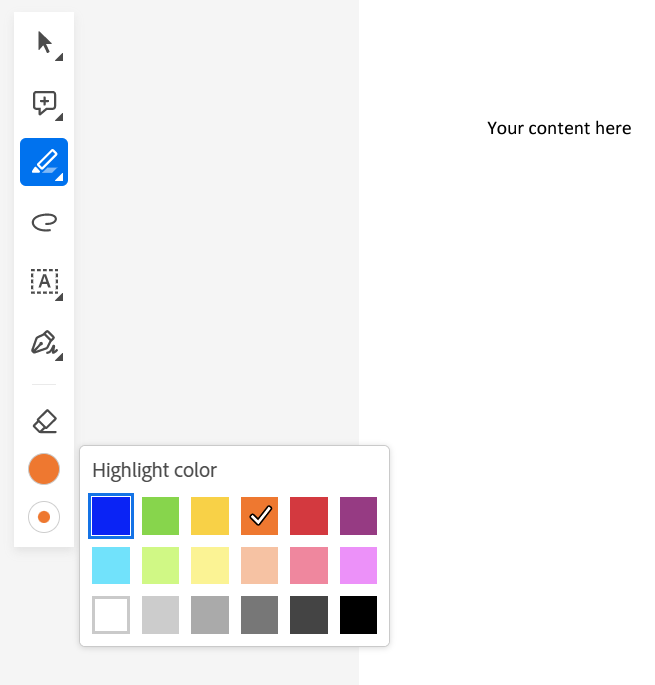This screenshot has width=655, height=685.
Task: Pick the pink highlight swatch
Action: click(309, 565)
